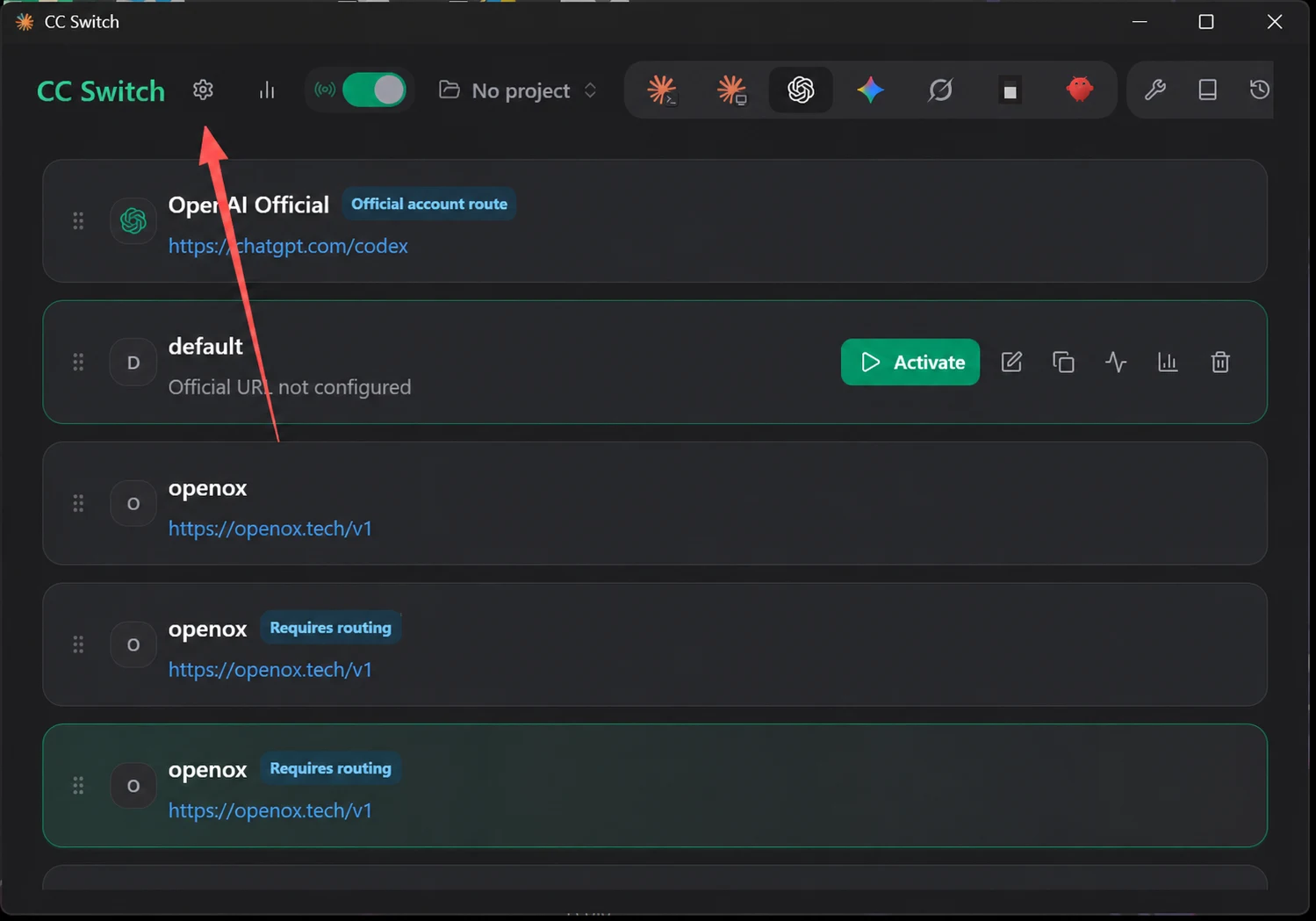This screenshot has width=1316, height=921.
Task: Click the green CC Switch title
Action: (101, 90)
